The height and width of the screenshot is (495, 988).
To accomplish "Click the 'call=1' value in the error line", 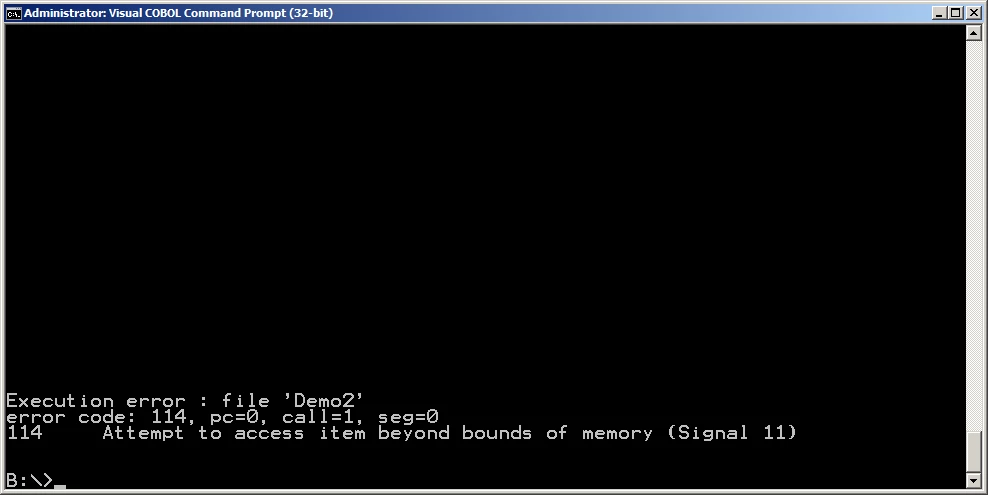I will (318, 417).
